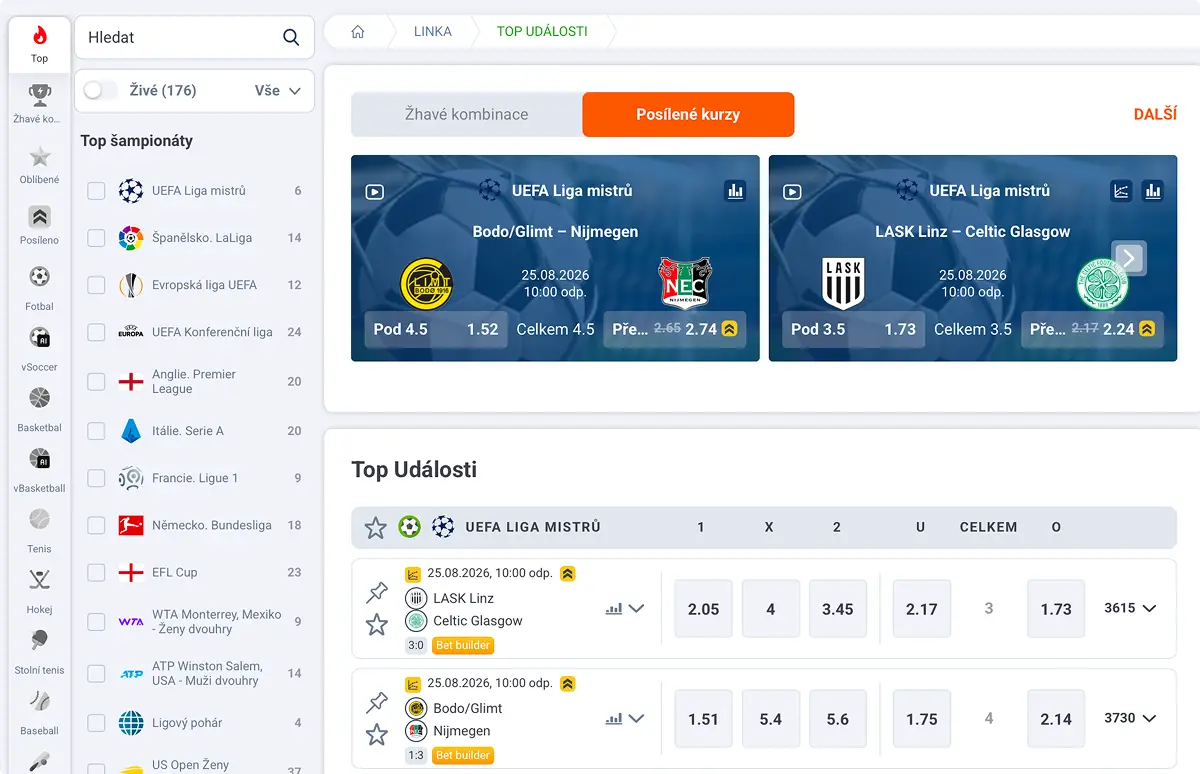This screenshot has width=1200, height=774.
Task: Check the Itálie. Serie A box
Action: pyautogui.click(x=96, y=431)
